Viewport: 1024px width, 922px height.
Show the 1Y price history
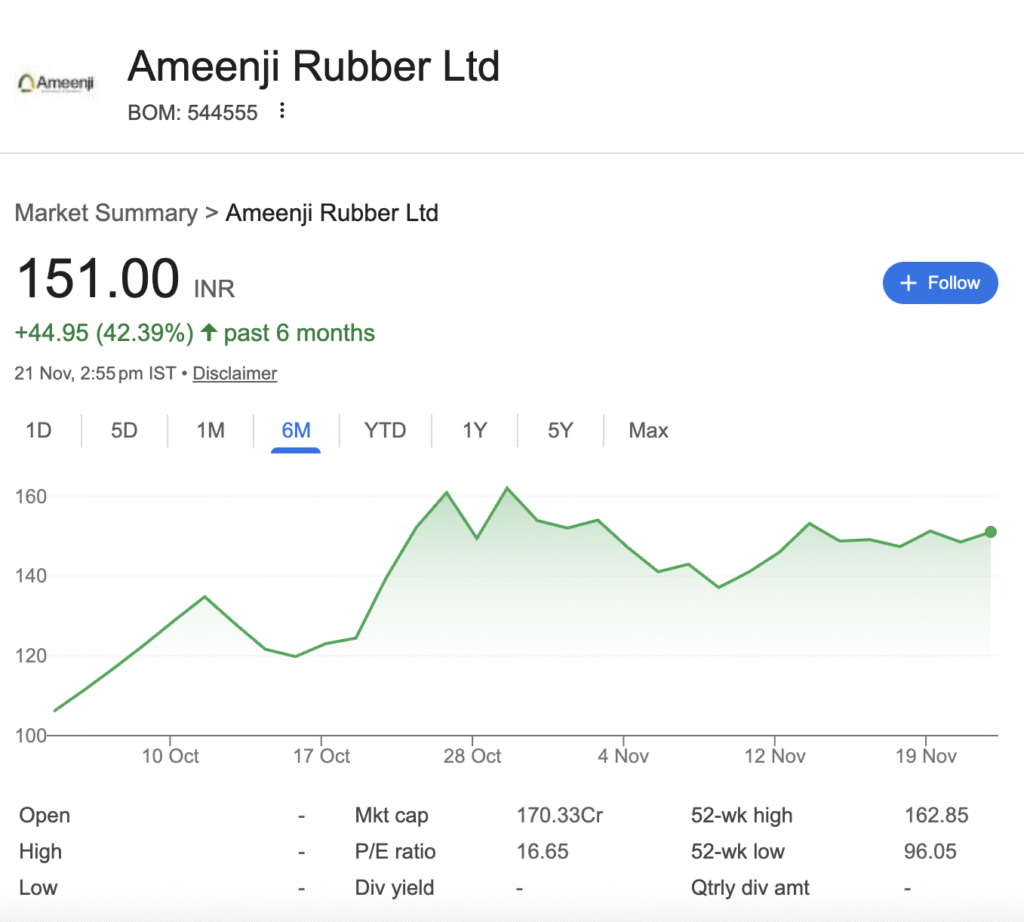tap(474, 431)
